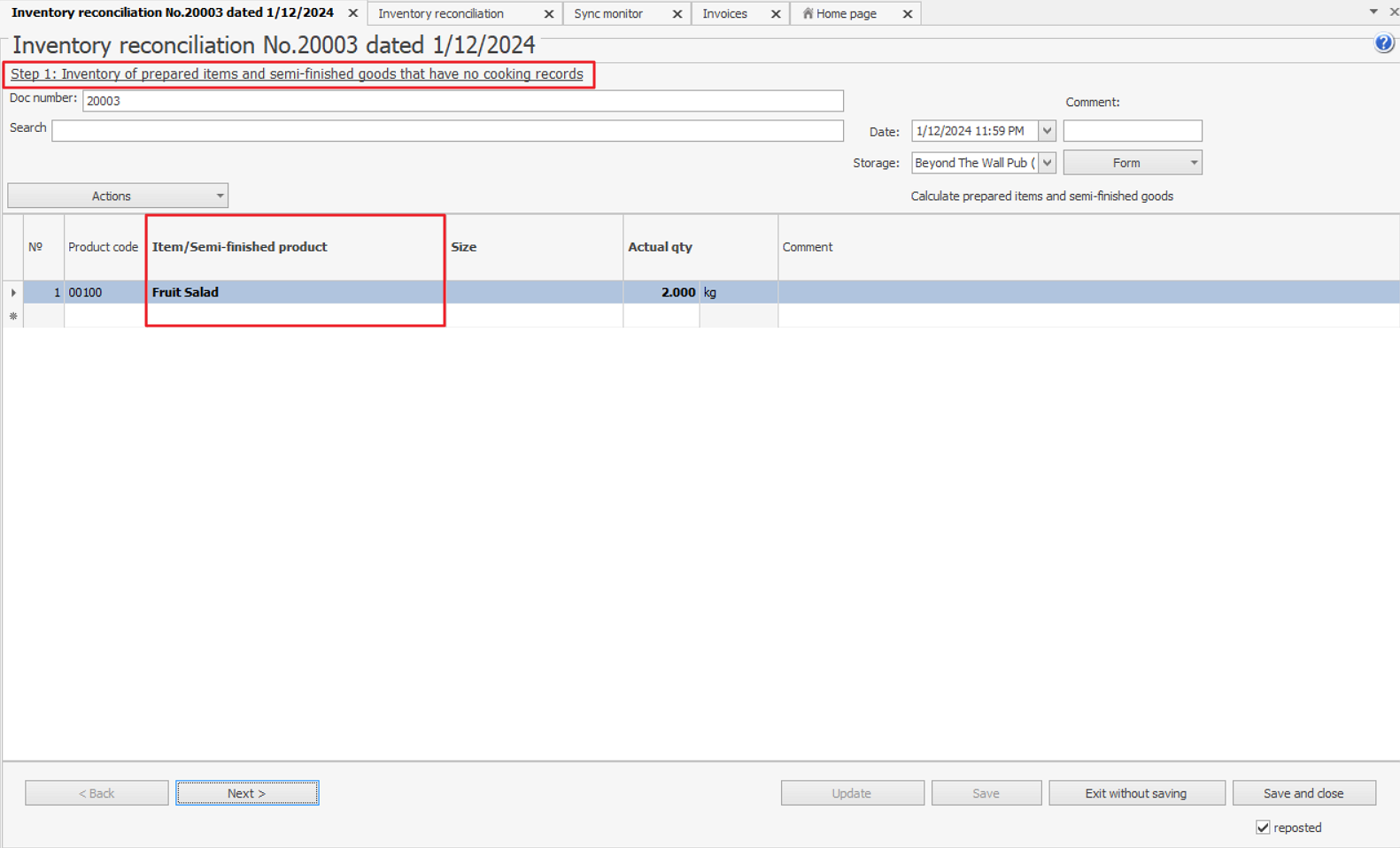
Task: Expand the Storage dropdown
Action: click(1047, 163)
